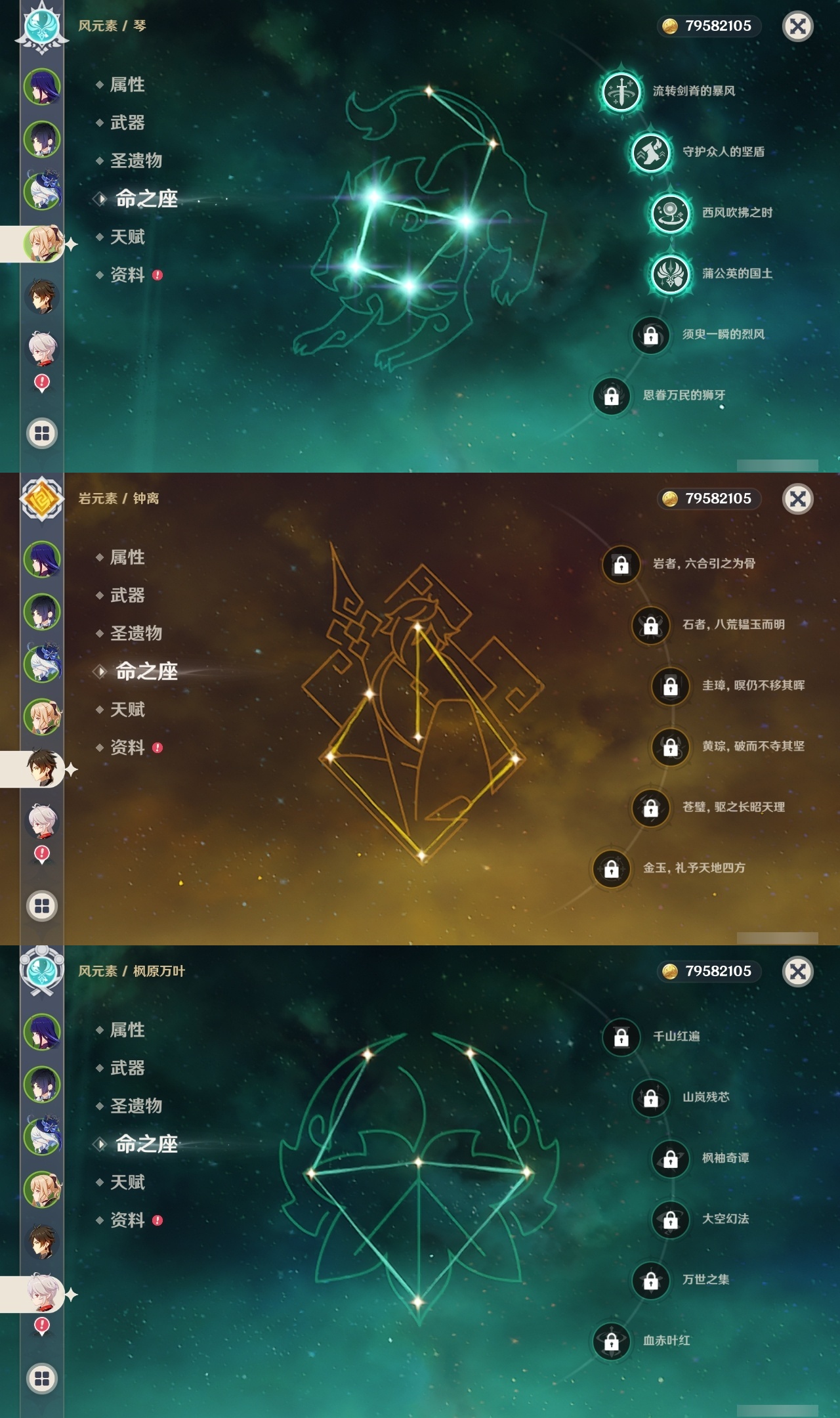Select Kazuha avatar in middle panel sidebar
Viewport: 840px width, 1418px height.
click(42, 821)
